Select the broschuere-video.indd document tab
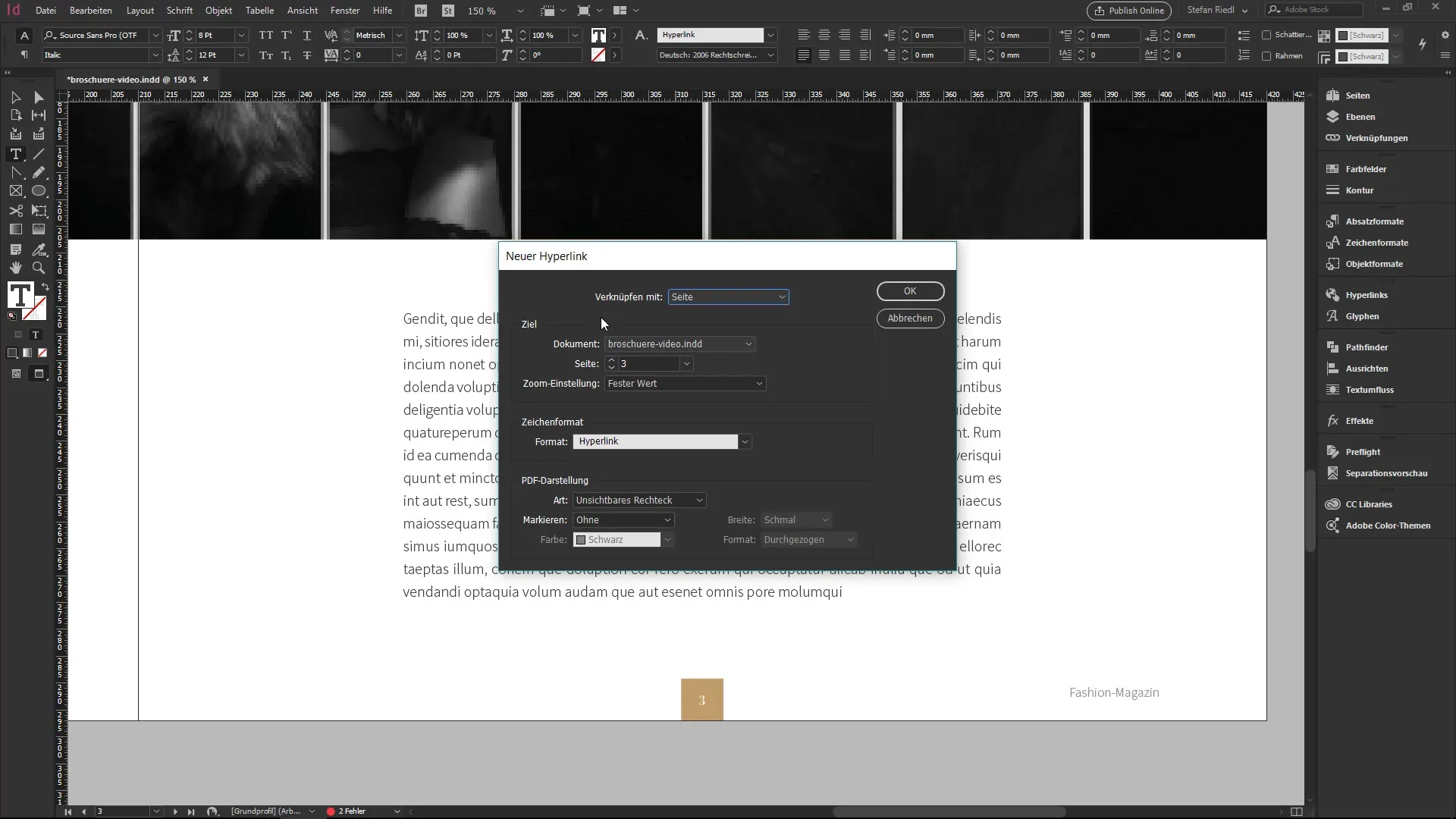The width and height of the screenshot is (1456, 819). [131, 79]
